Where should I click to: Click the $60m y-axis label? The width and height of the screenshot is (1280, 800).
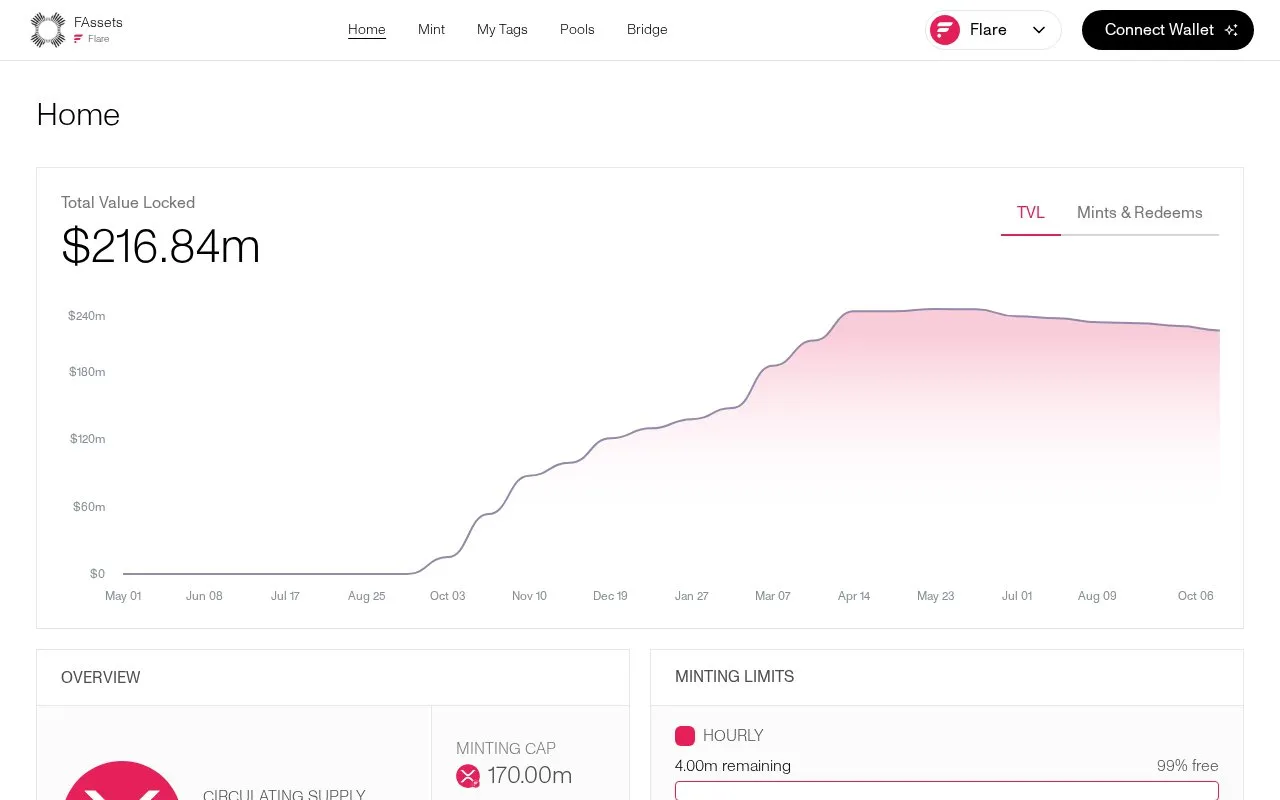89,507
